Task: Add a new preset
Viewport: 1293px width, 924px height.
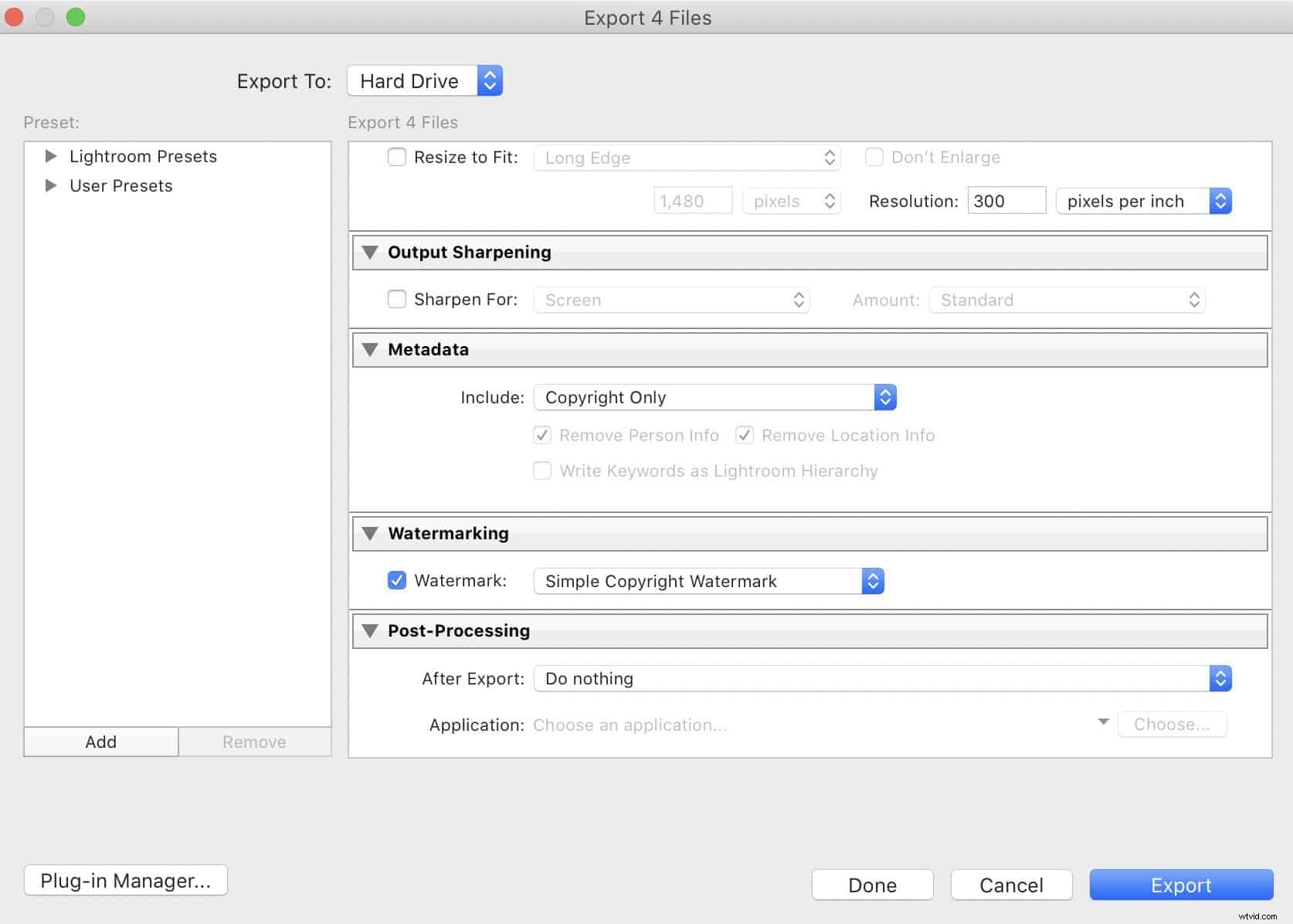Action: tap(101, 742)
